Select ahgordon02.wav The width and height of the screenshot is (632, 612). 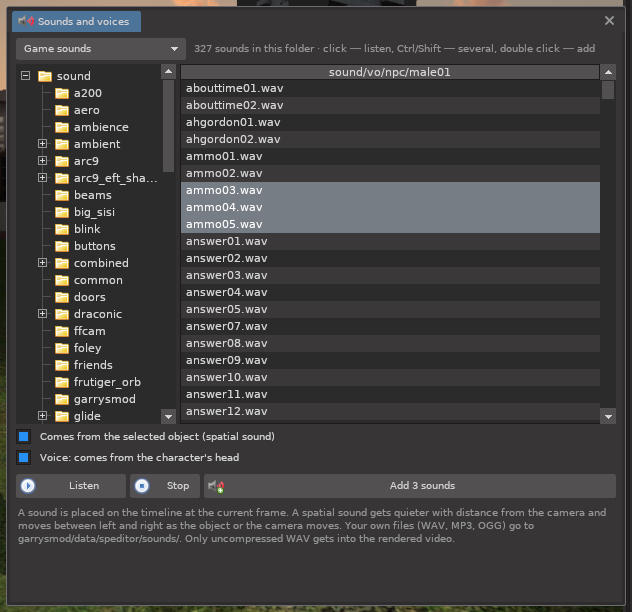click(390, 139)
